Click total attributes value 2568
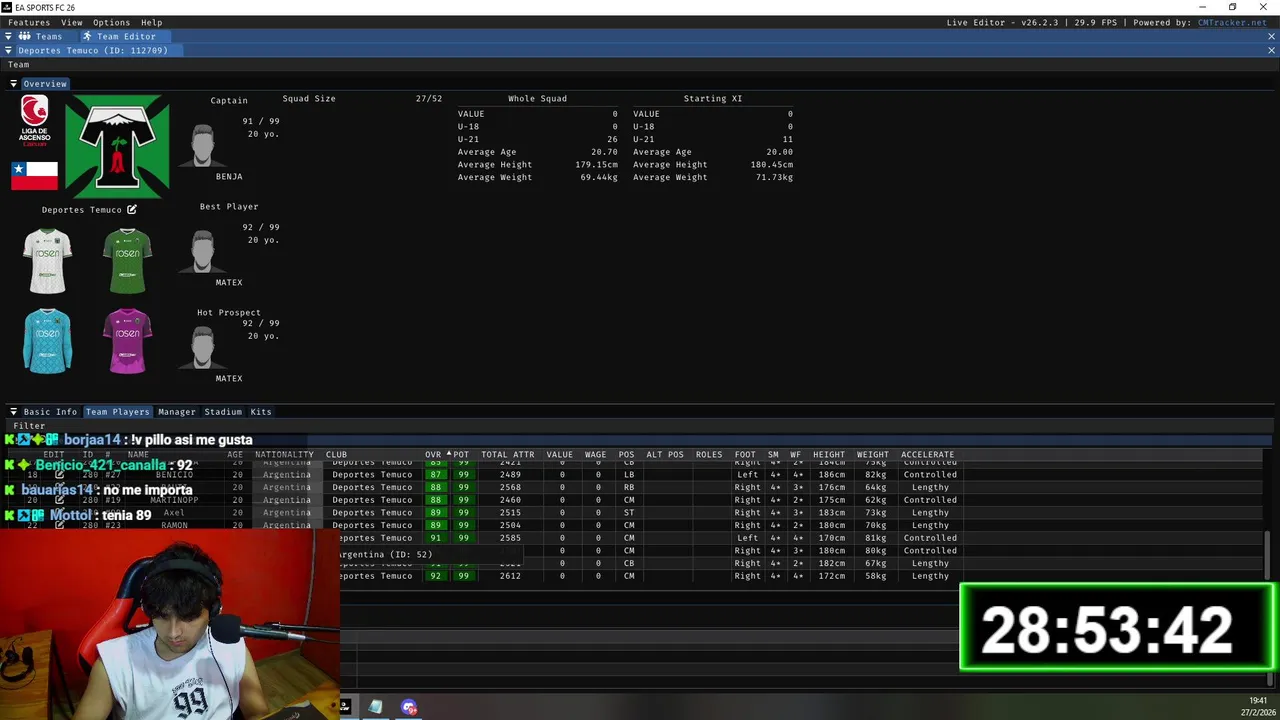 [510, 488]
